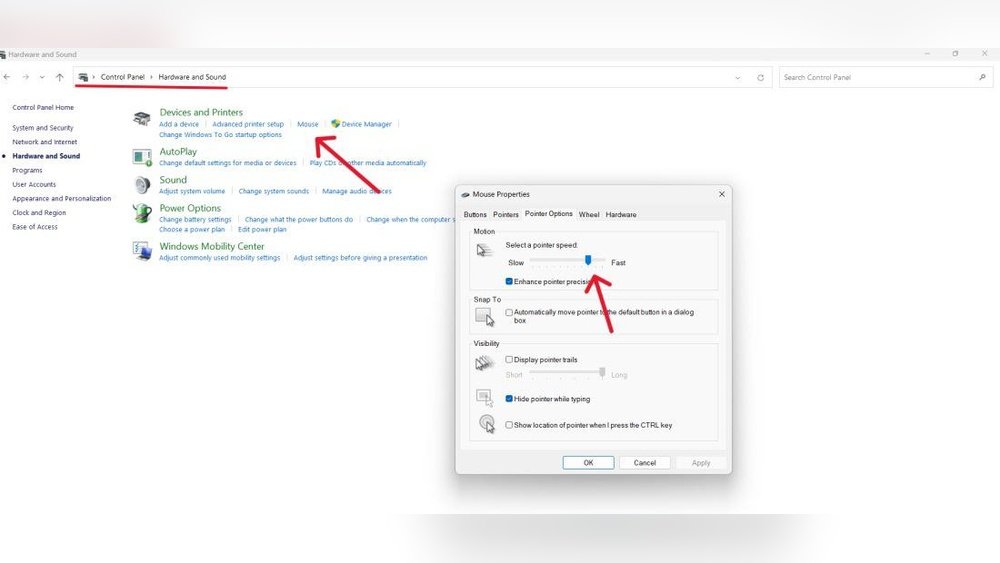Click the Devices and Printers icon
The width and height of the screenshot is (1000, 563).
(x=143, y=119)
